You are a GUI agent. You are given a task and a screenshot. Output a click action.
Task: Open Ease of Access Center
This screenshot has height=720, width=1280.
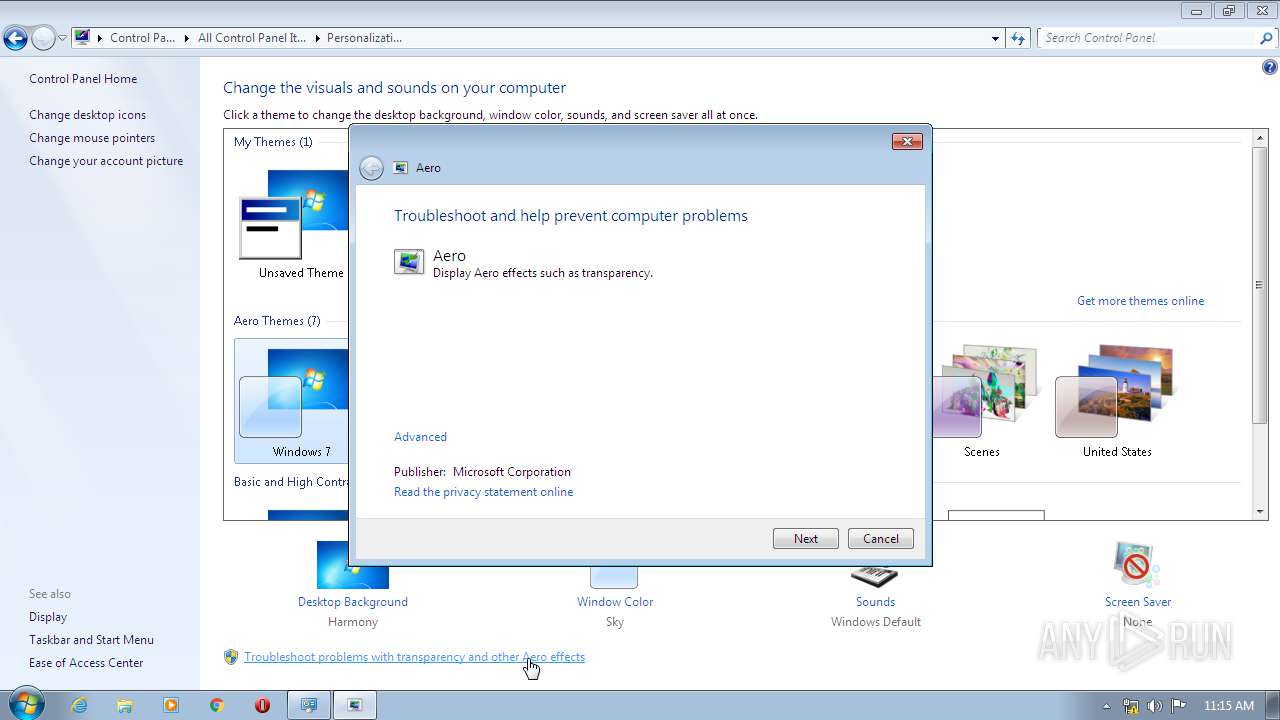tap(86, 663)
